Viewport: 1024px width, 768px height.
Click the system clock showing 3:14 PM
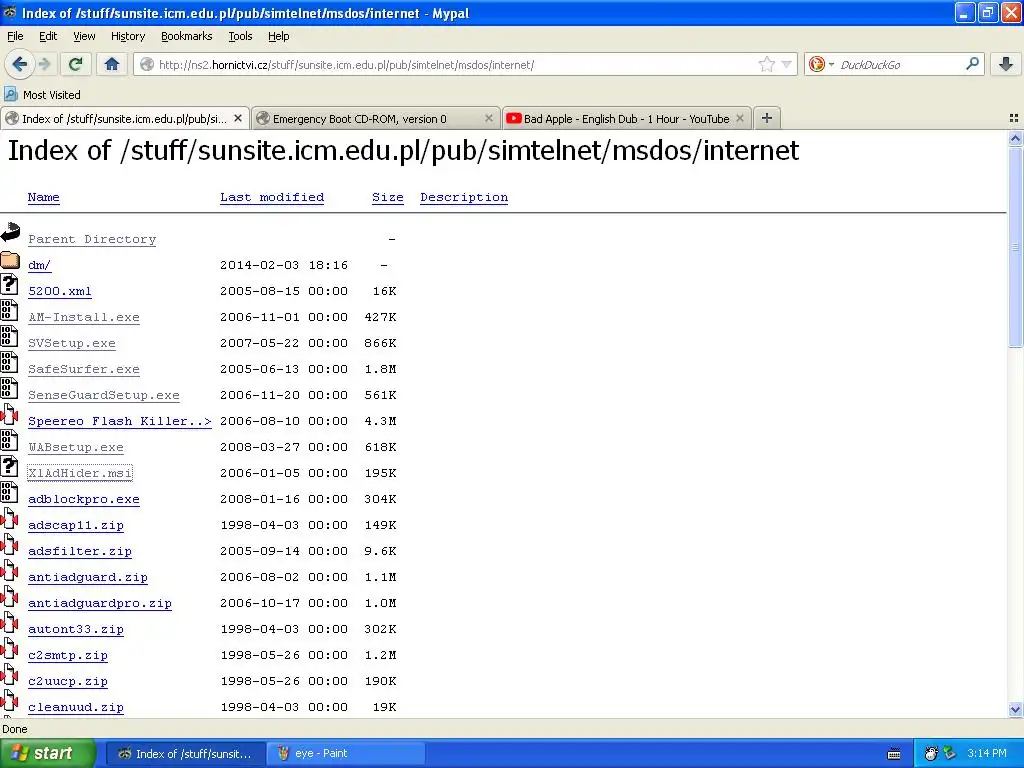987,753
